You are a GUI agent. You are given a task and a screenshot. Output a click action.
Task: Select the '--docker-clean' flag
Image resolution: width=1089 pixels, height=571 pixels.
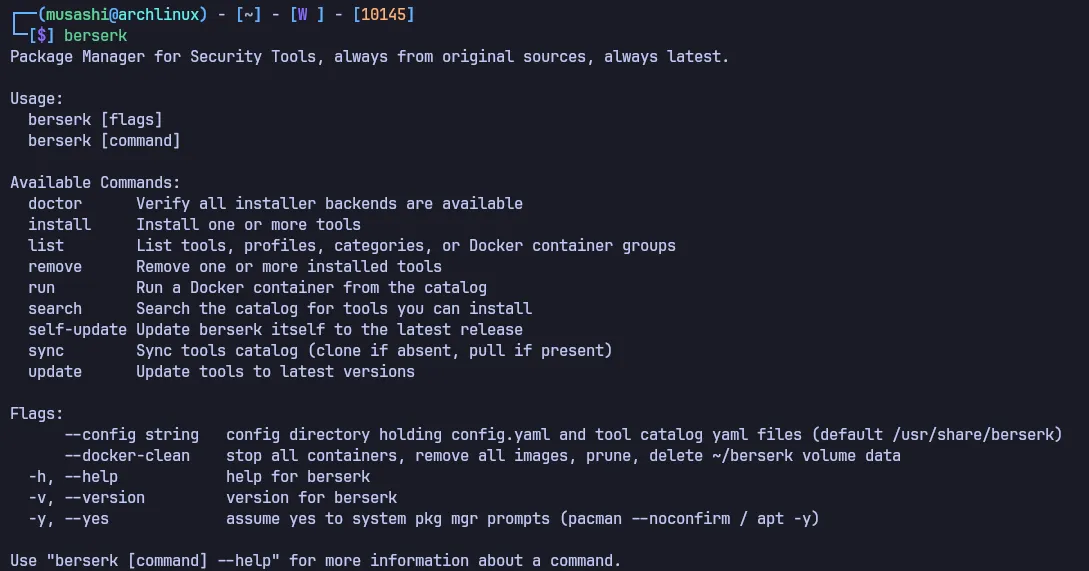pos(127,456)
